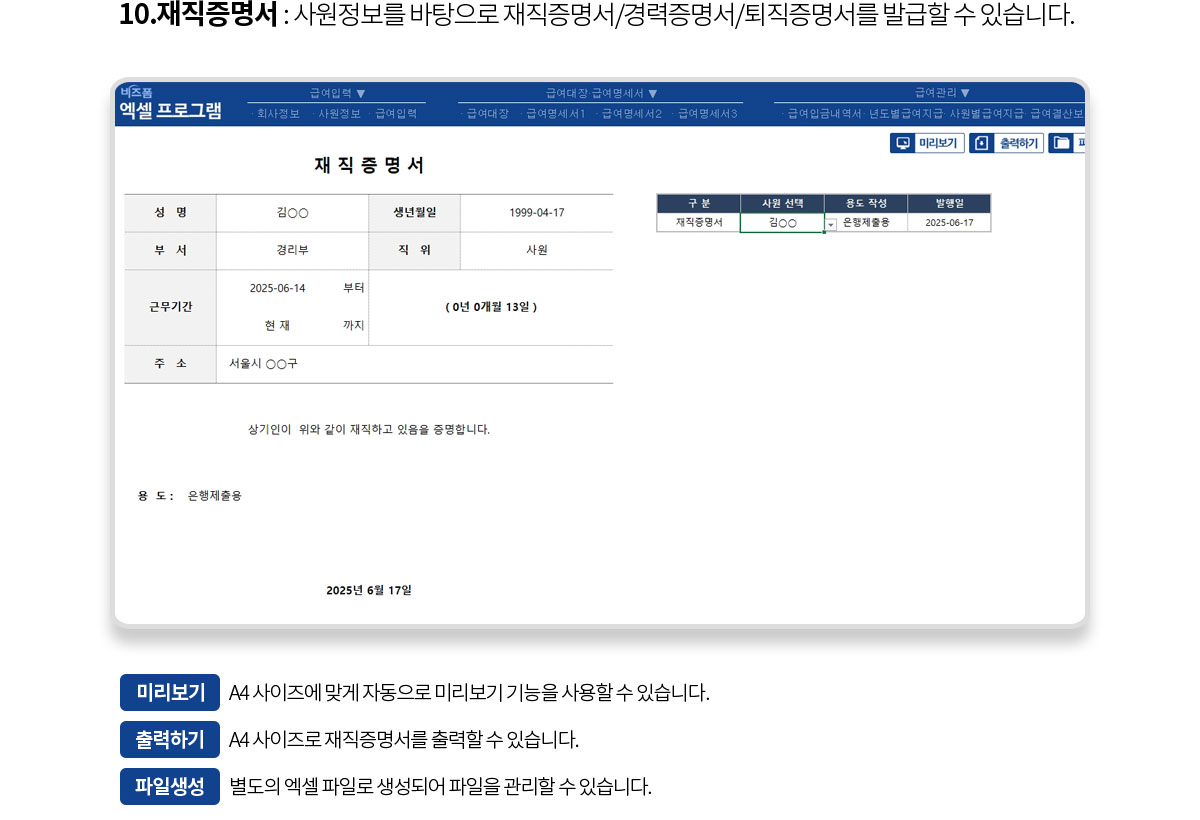This screenshot has width=1200, height=820.
Task: Open the 급여대장 menu item
Action: pyautogui.click(x=487, y=114)
